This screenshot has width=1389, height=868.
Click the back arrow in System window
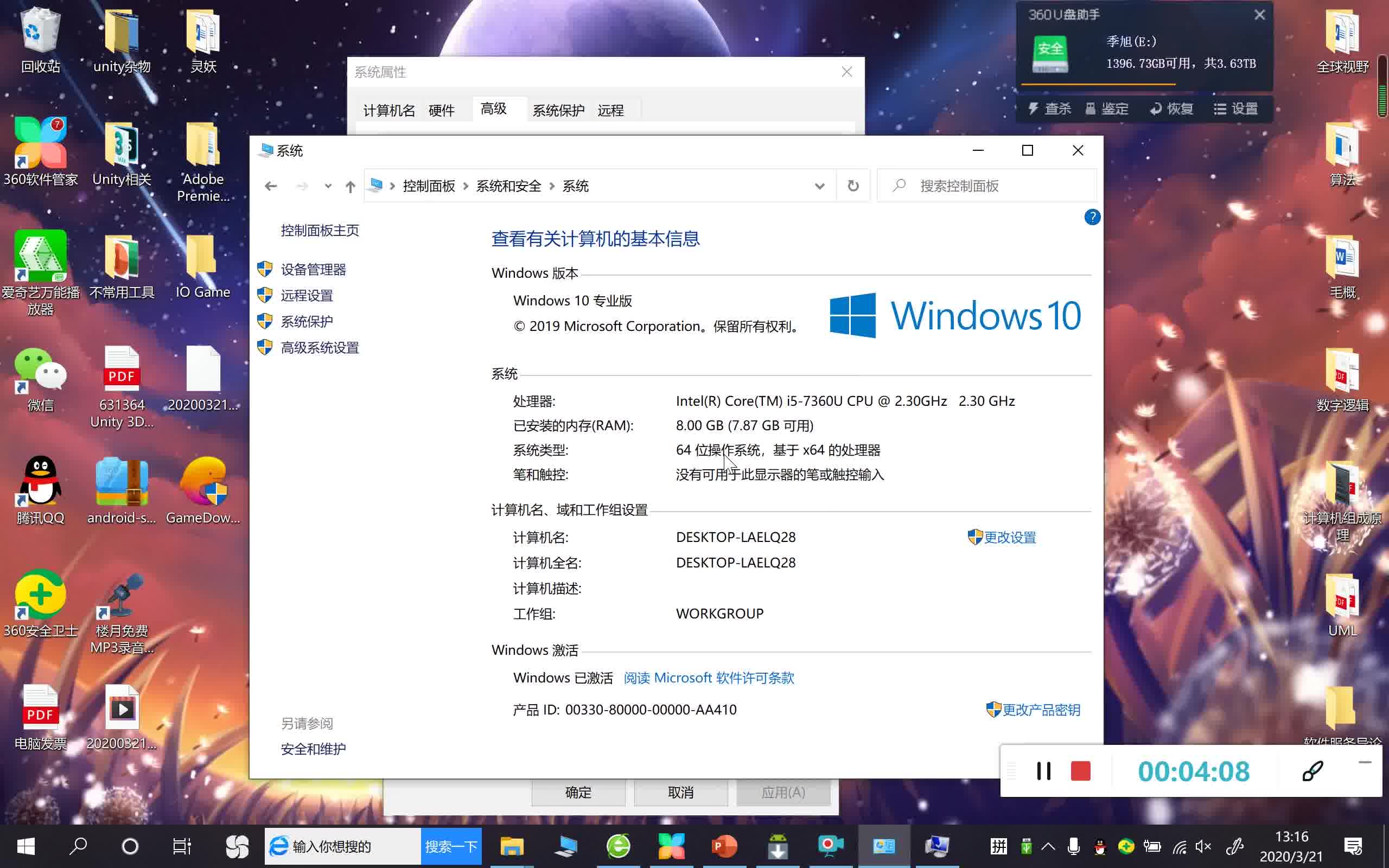click(271, 186)
